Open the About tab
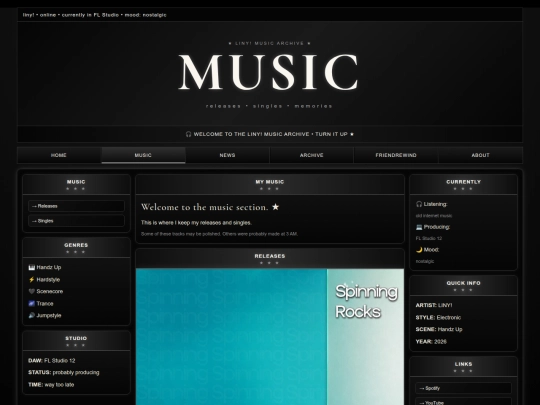Image resolution: width=540 pixels, height=405 pixels. pos(480,155)
